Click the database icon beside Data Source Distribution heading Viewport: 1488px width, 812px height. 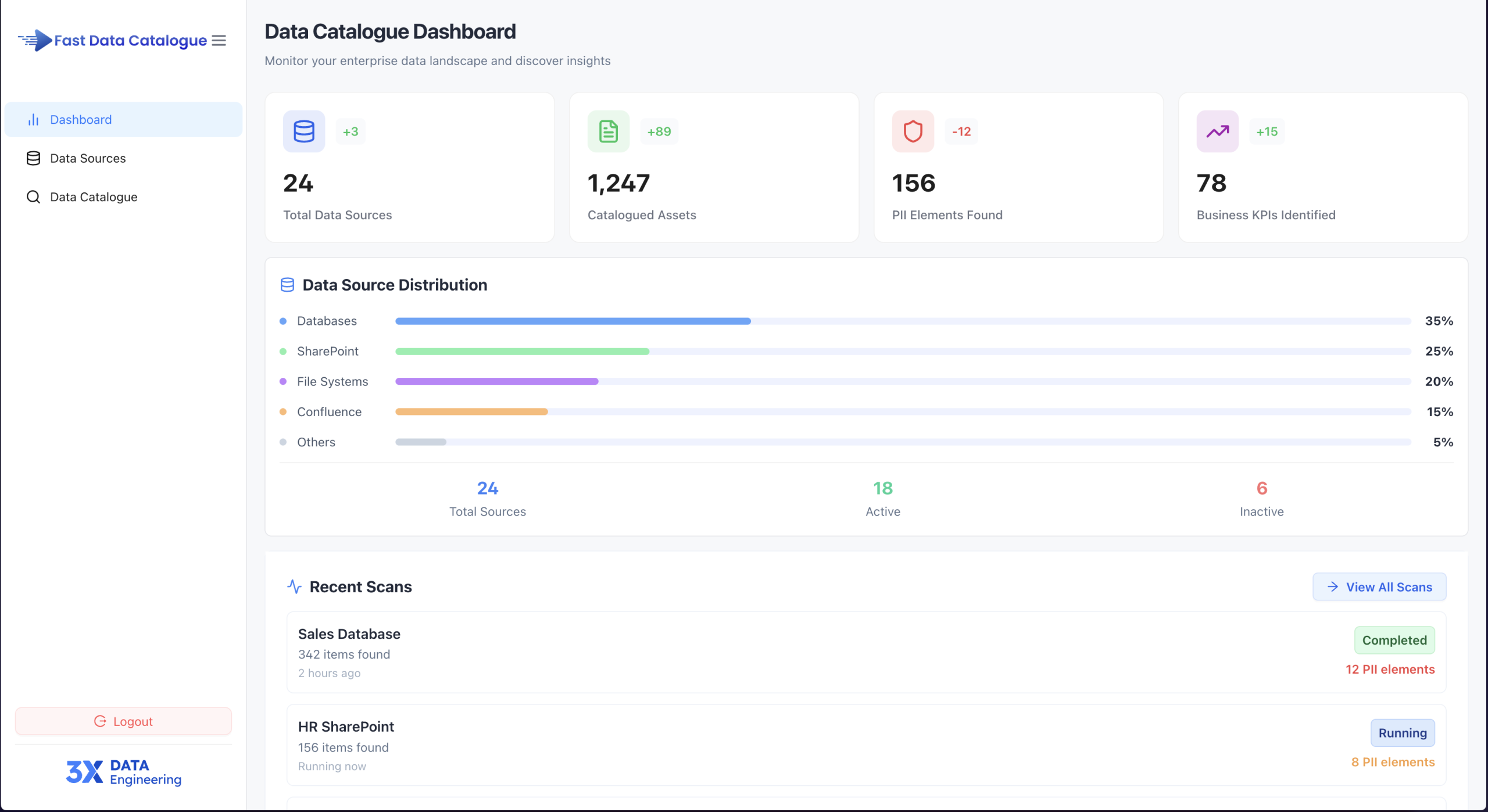[287, 284]
